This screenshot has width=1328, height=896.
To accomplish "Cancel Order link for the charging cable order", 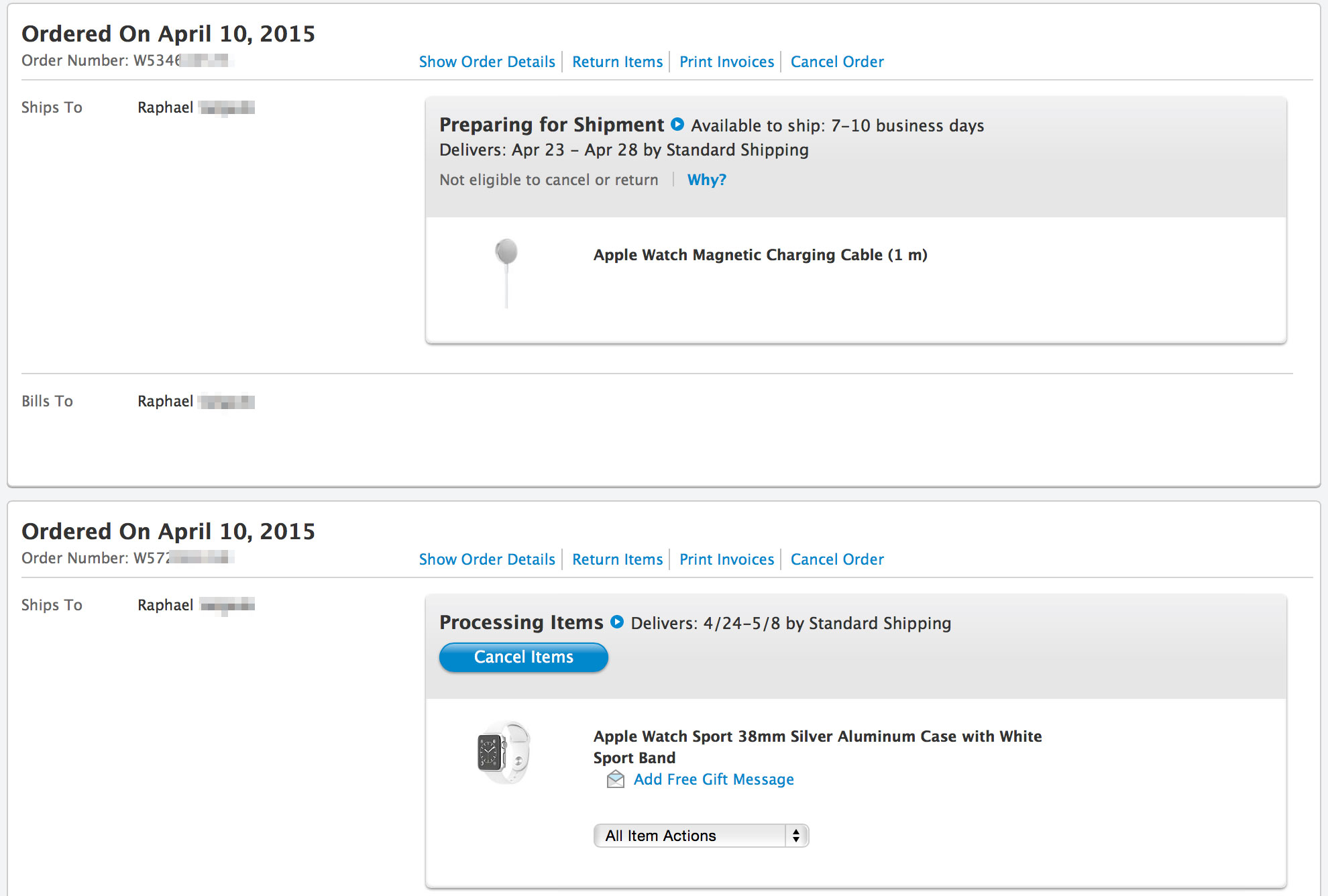I will click(x=837, y=62).
